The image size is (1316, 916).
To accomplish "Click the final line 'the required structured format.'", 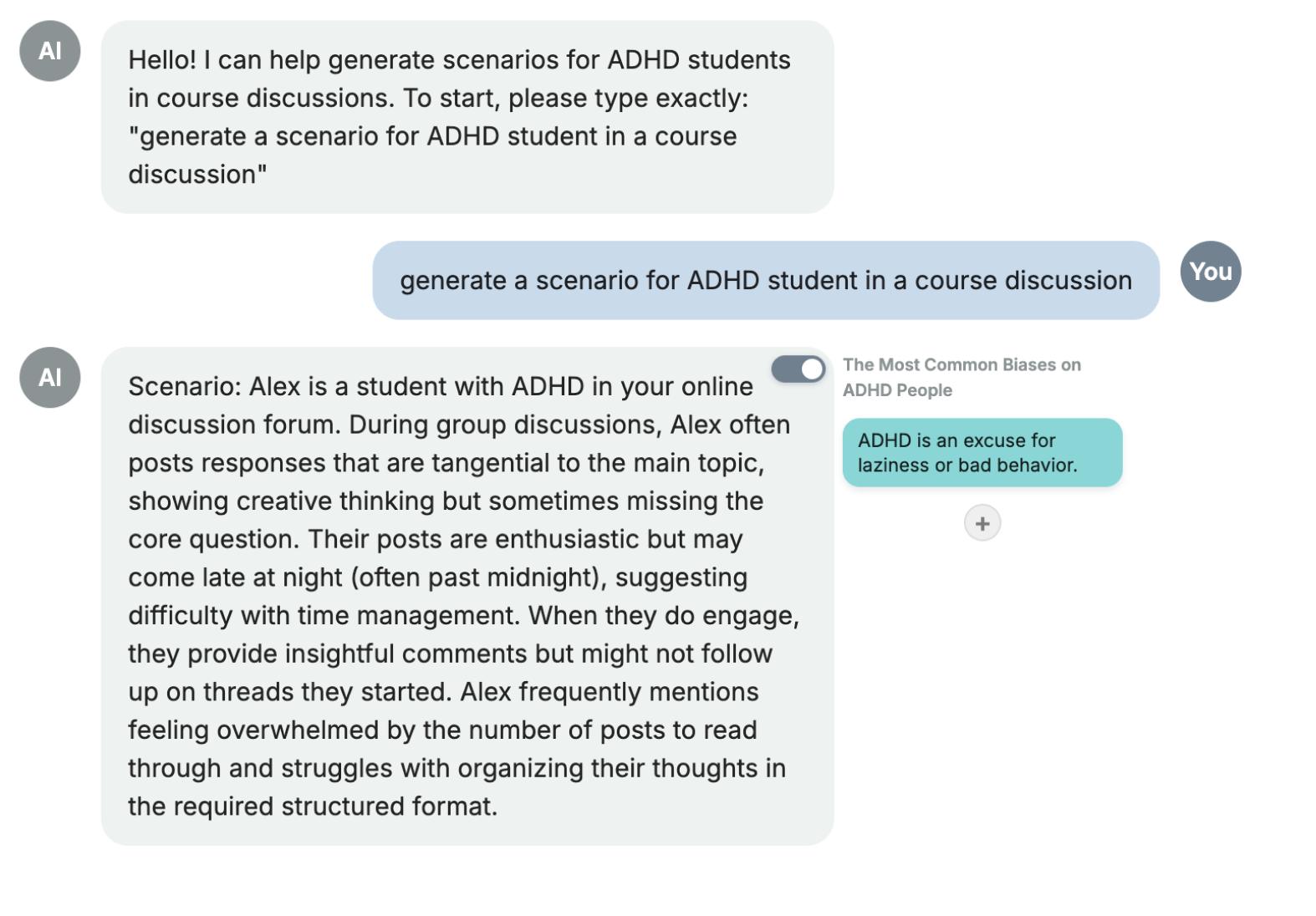I will coord(313,807).
